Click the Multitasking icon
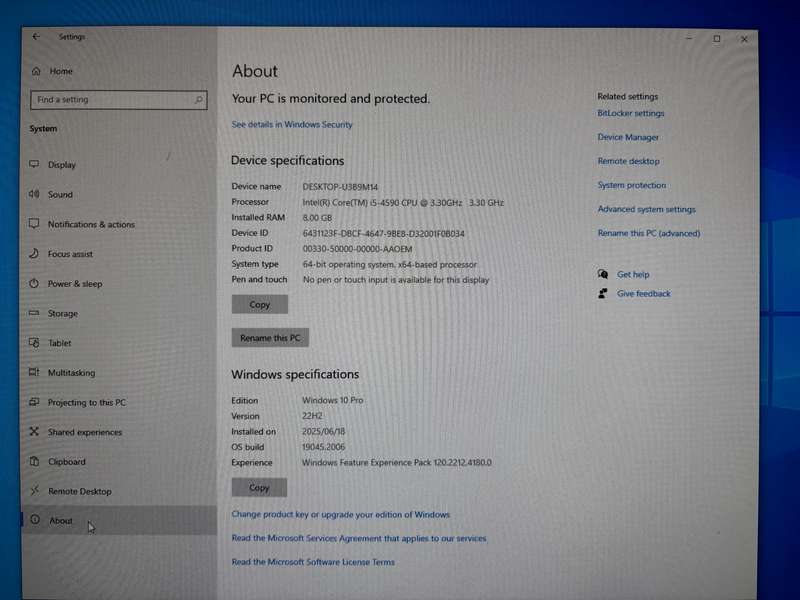Image resolution: width=800 pixels, height=600 pixels. [x=34, y=372]
